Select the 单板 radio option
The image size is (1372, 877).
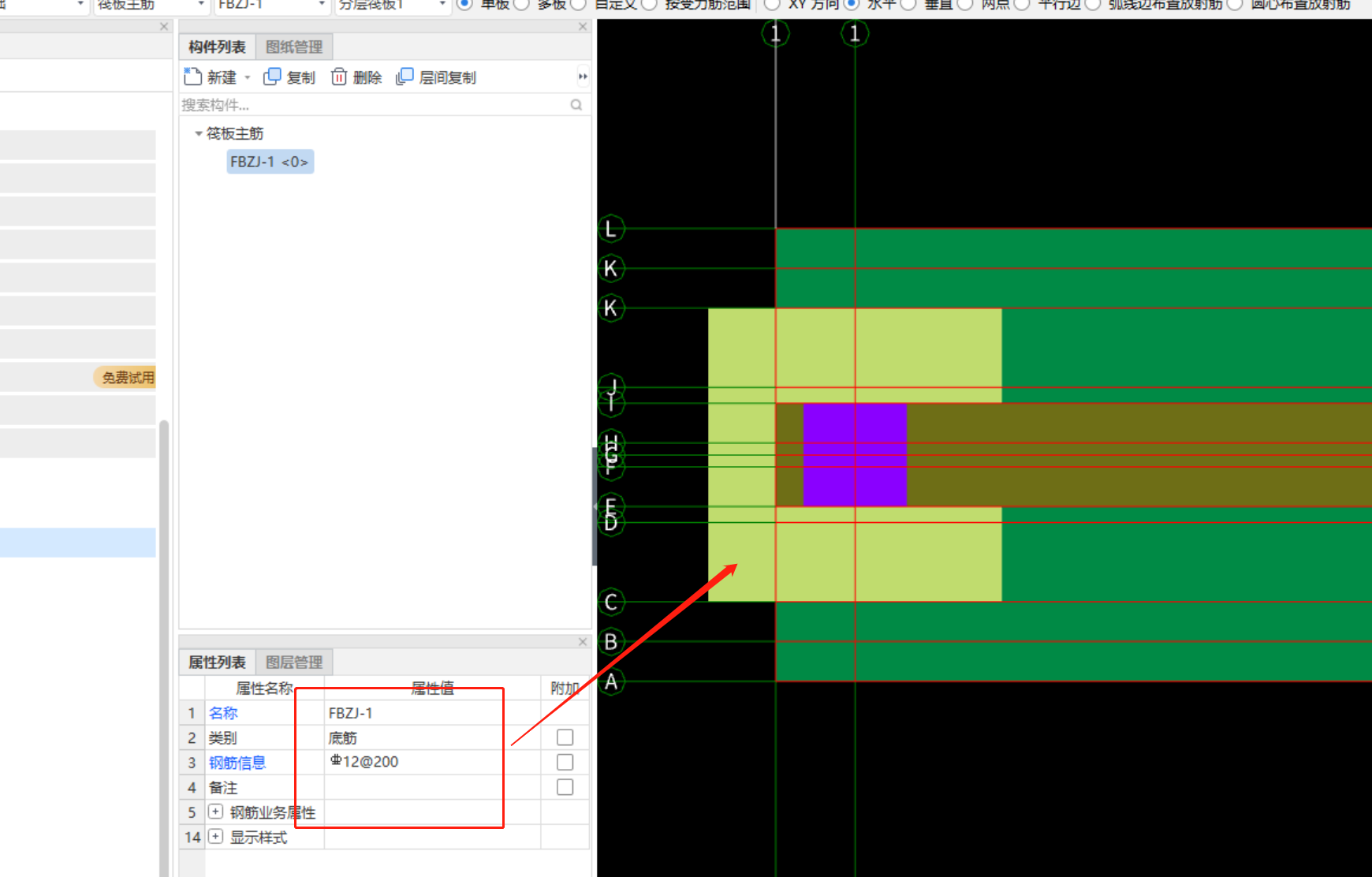[x=464, y=4]
